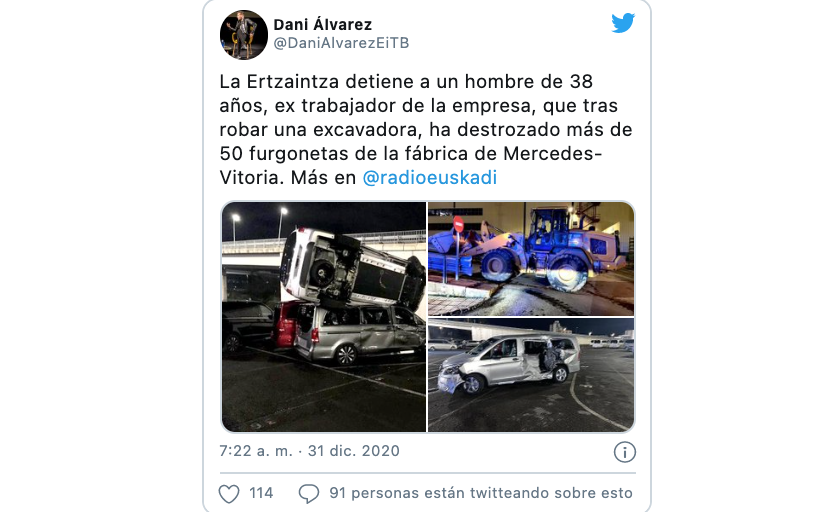This screenshot has width=822, height=512.
Task: Like the tweet with heart icon
Action: [x=229, y=494]
